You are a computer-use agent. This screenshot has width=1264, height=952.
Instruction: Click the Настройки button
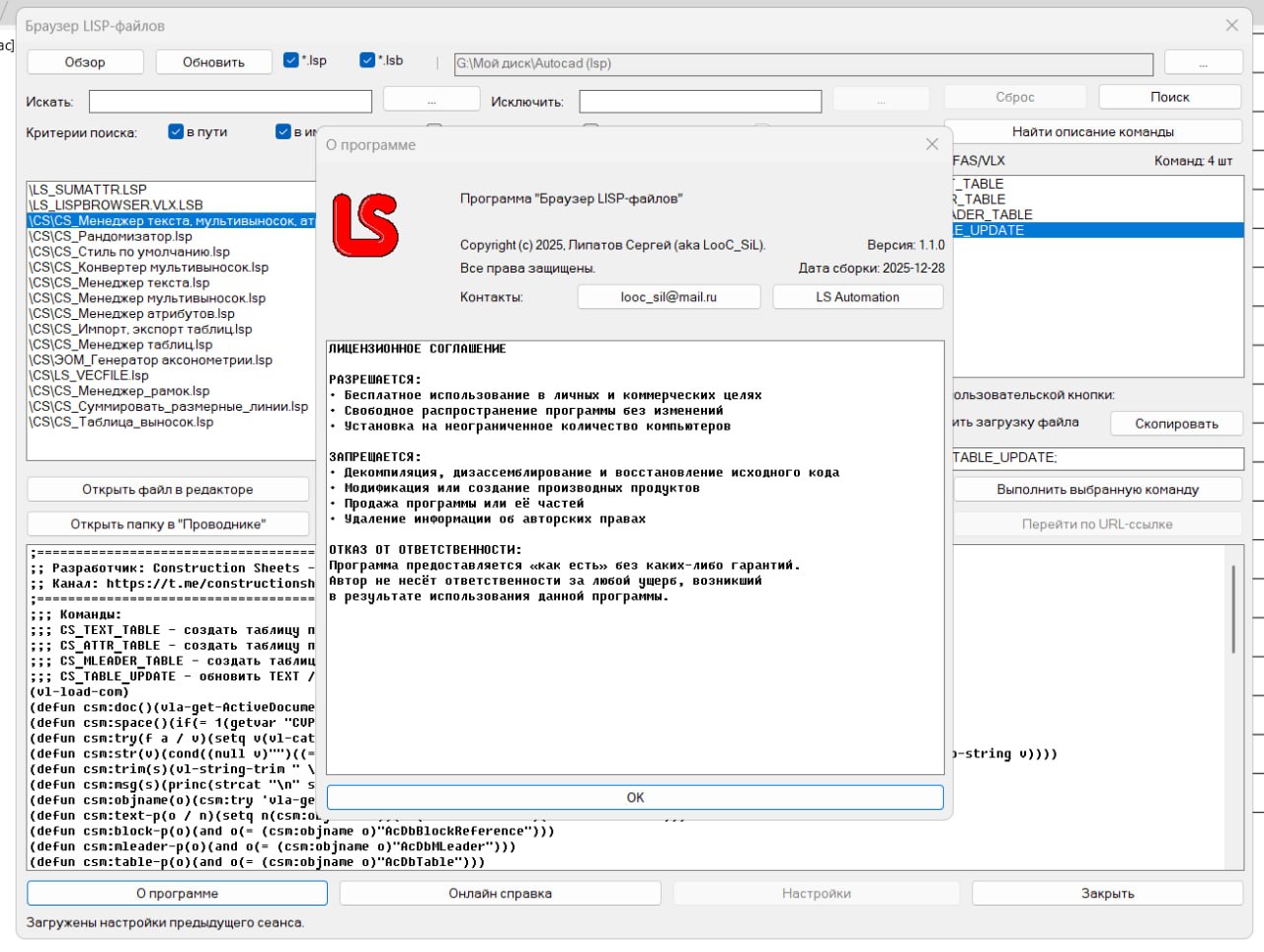[x=817, y=893]
